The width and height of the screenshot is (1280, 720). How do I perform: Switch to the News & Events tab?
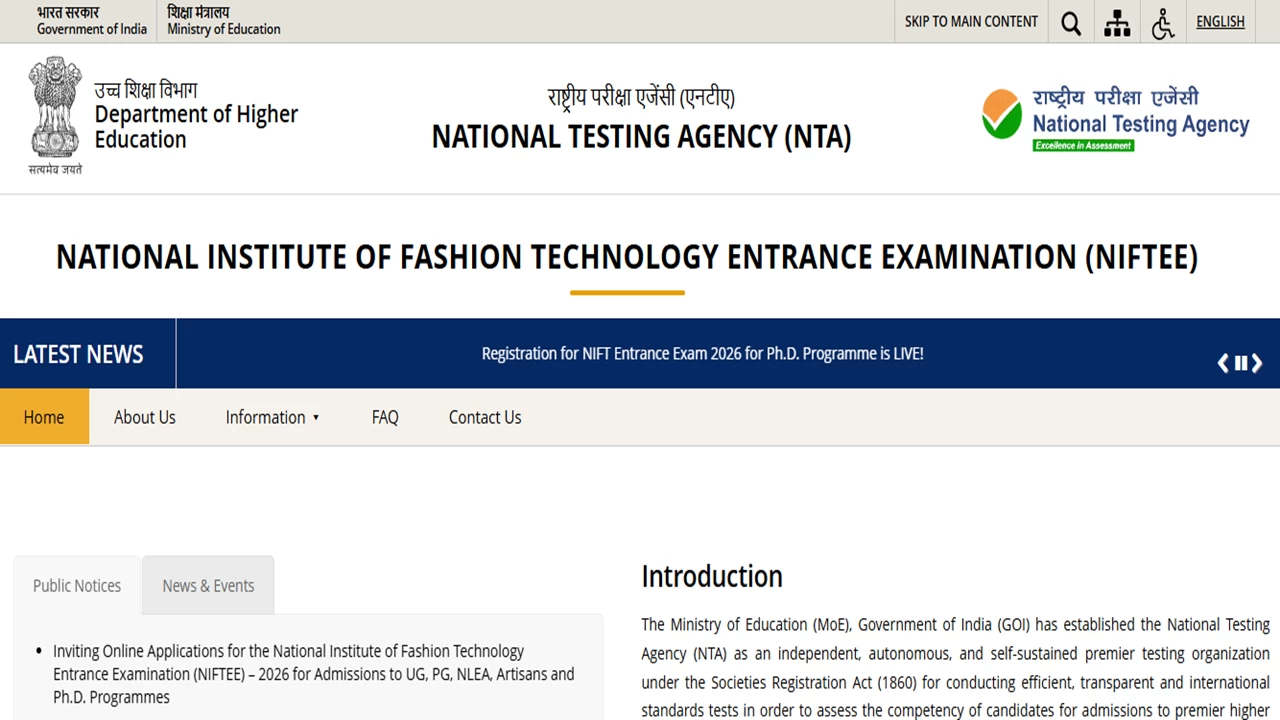[x=208, y=585]
